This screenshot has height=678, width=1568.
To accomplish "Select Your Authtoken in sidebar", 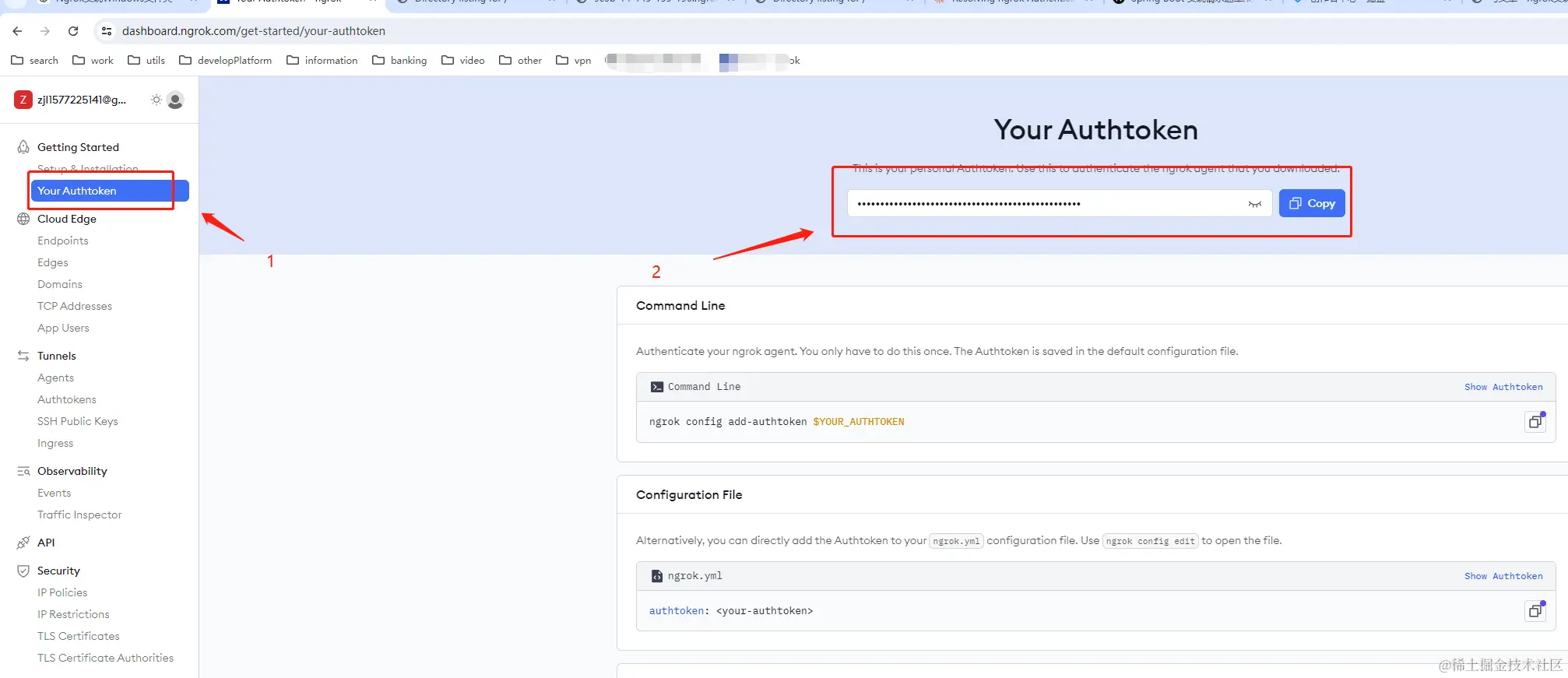I will tap(109, 191).
